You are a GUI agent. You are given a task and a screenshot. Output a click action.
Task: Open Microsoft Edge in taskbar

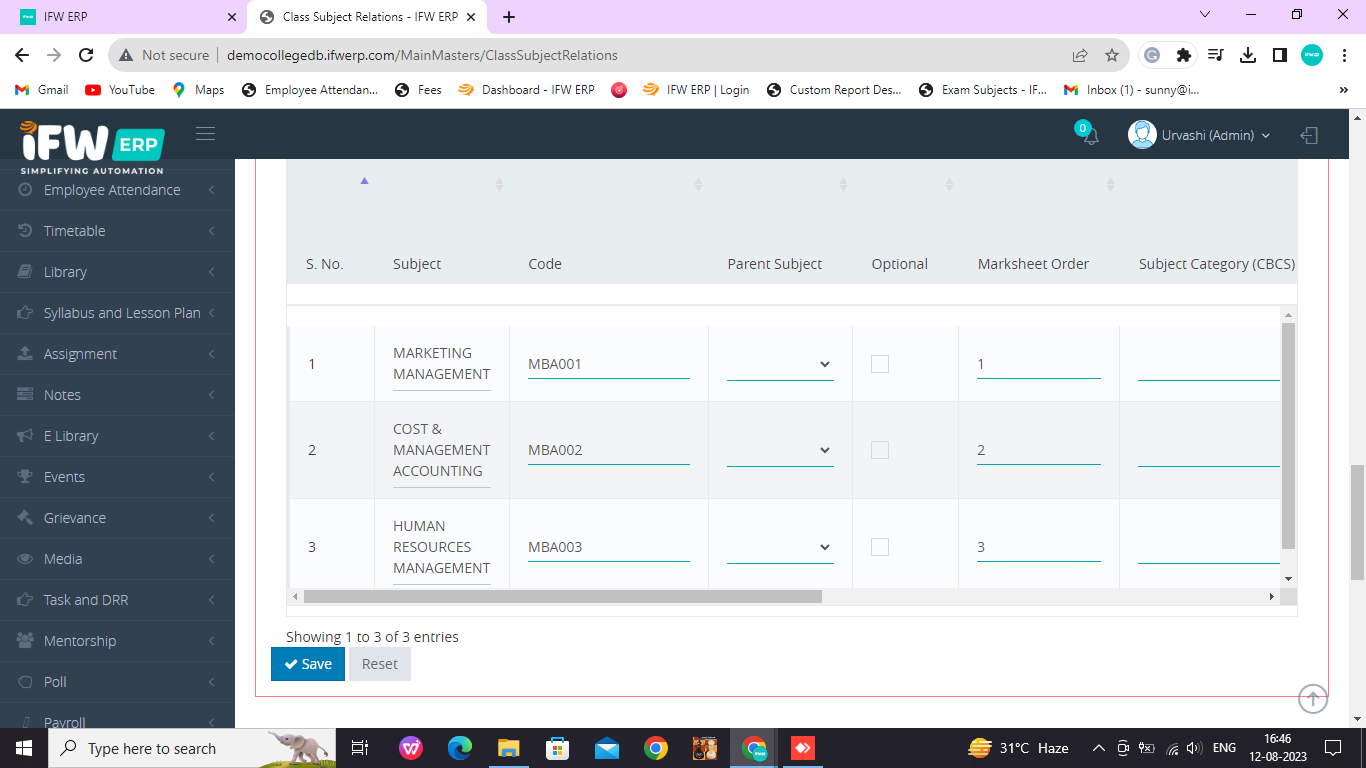[460, 748]
